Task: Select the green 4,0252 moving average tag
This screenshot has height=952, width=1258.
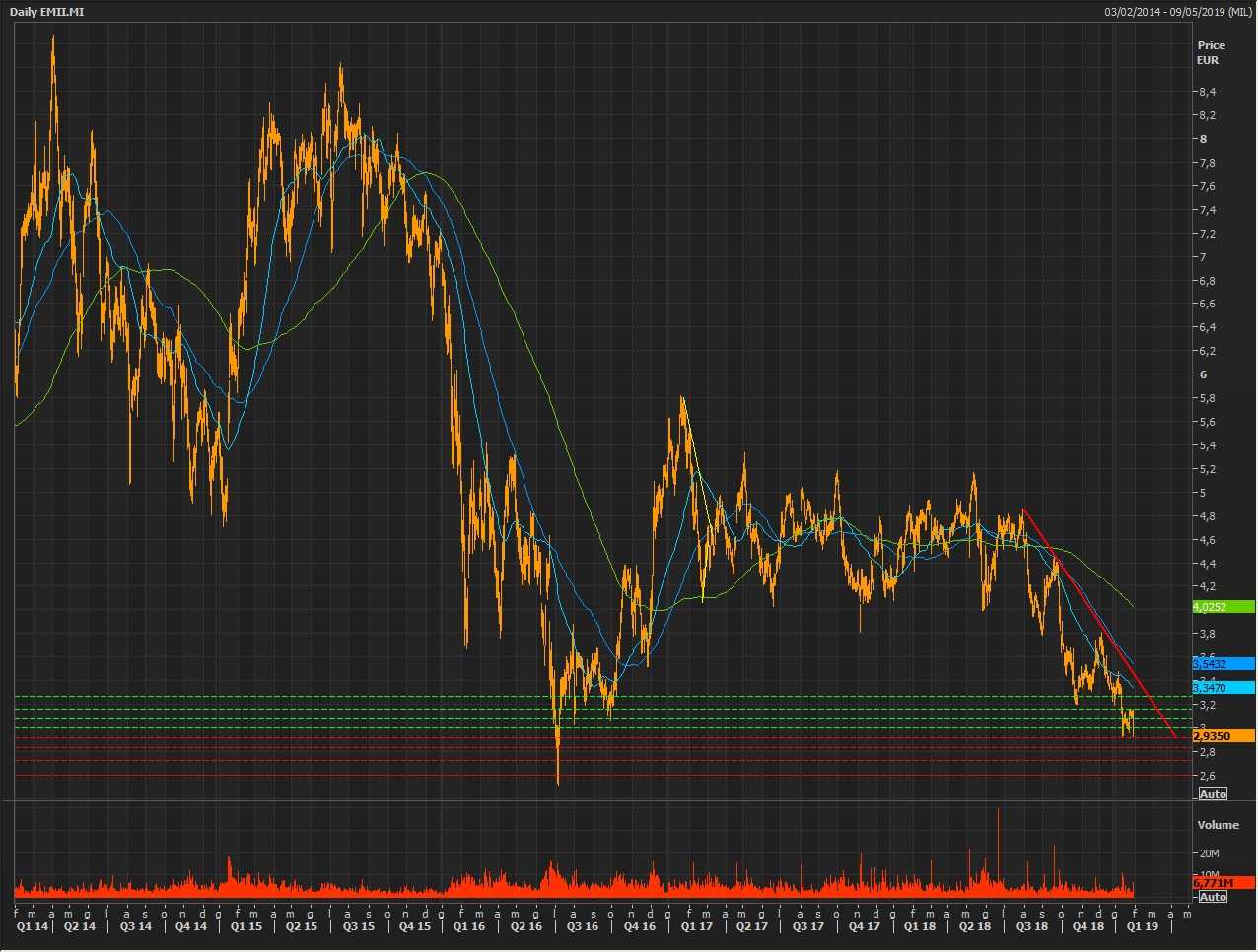Action: coord(1223,607)
